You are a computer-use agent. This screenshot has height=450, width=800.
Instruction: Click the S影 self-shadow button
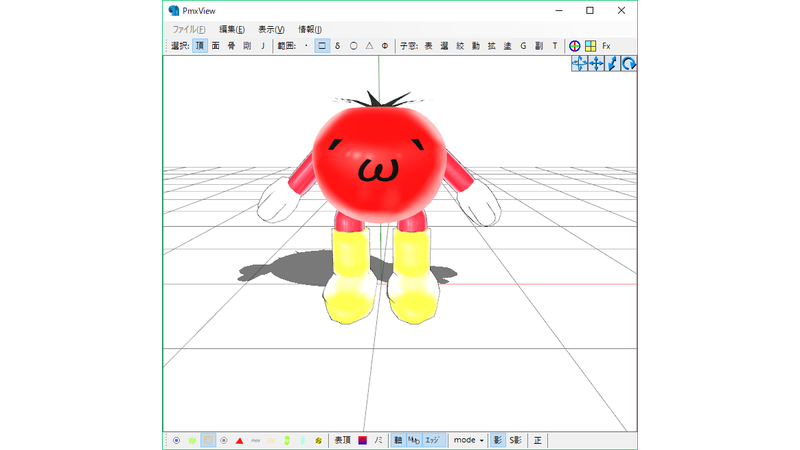tap(515, 440)
